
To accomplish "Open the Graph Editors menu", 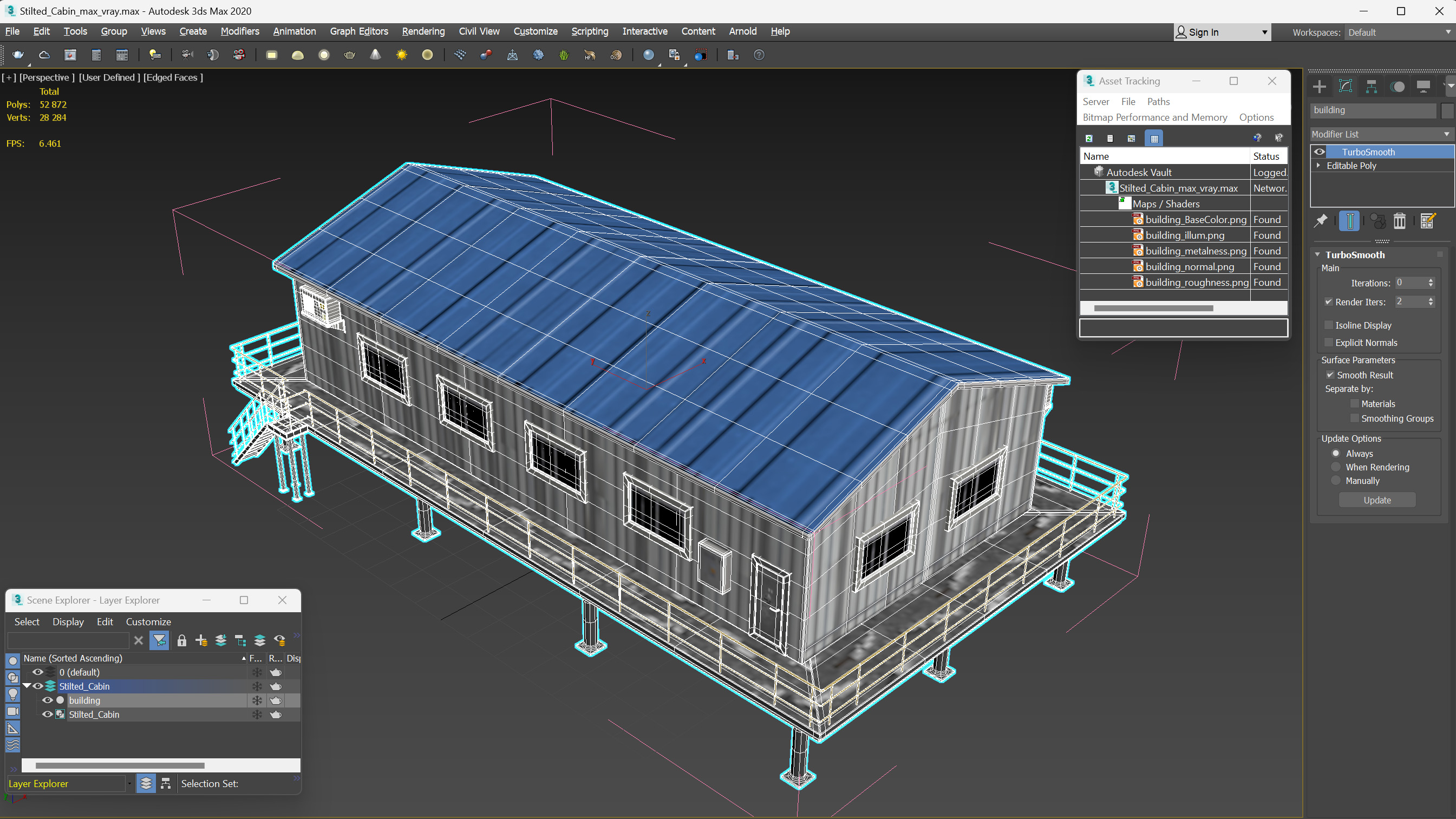I will [359, 31].
